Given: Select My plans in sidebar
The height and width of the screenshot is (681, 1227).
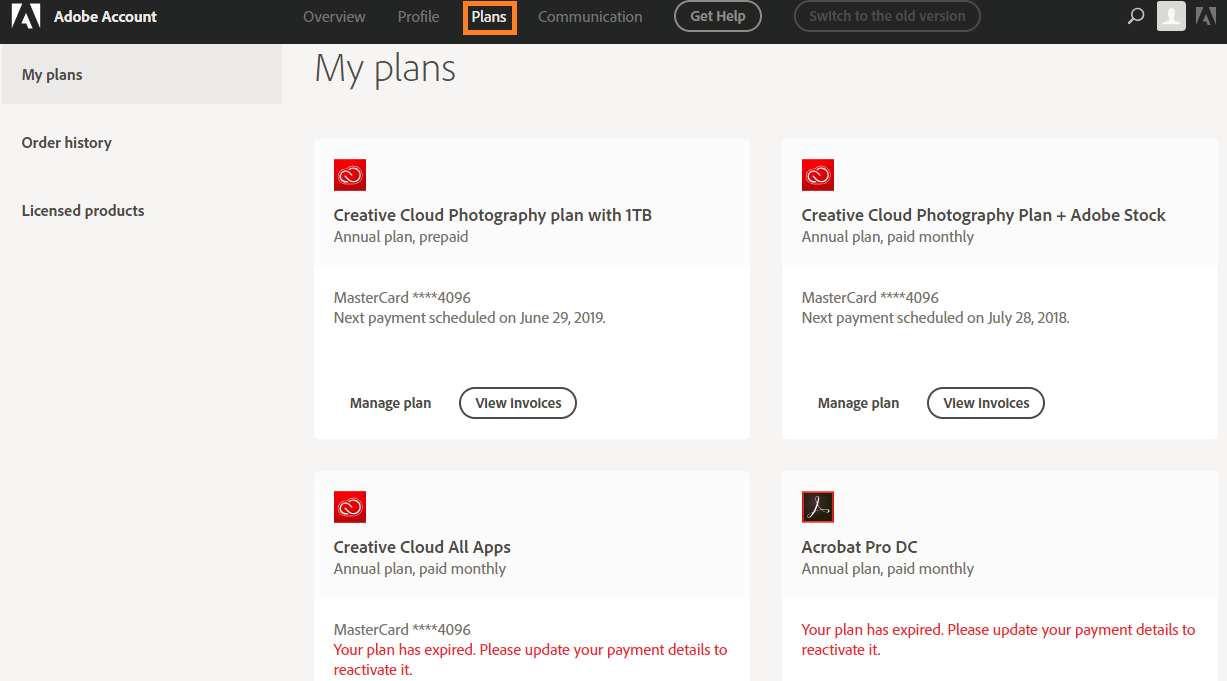Looking at the screenshot, I should pos(52,75).
